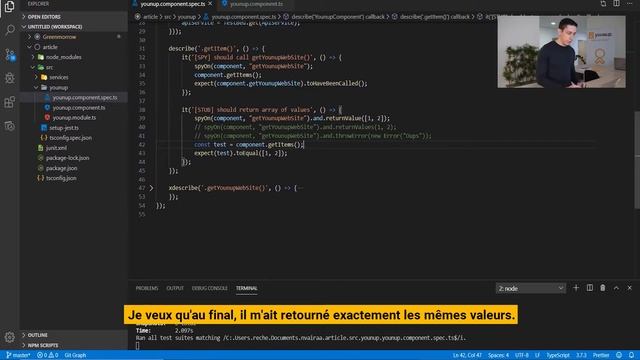
Task: Click 'Spaces: 4' indentation in status bar
Action: [x=498, y=355]
